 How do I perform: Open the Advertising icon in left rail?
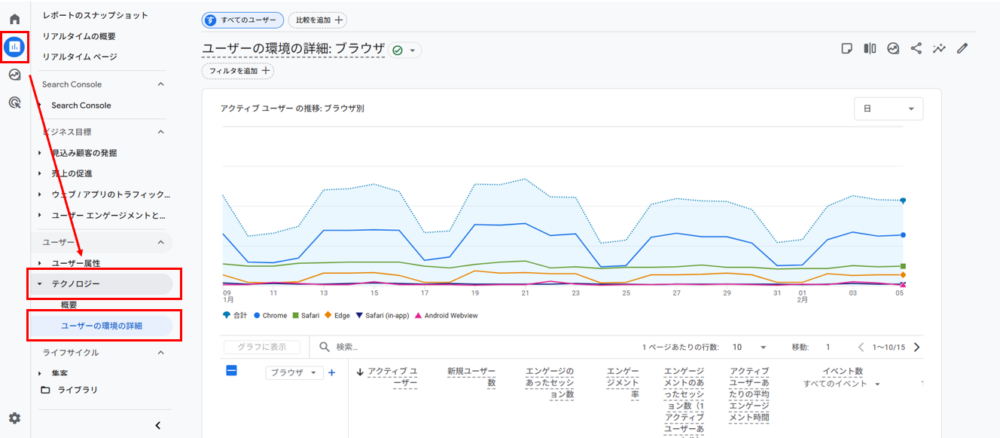tap(14, 102)
